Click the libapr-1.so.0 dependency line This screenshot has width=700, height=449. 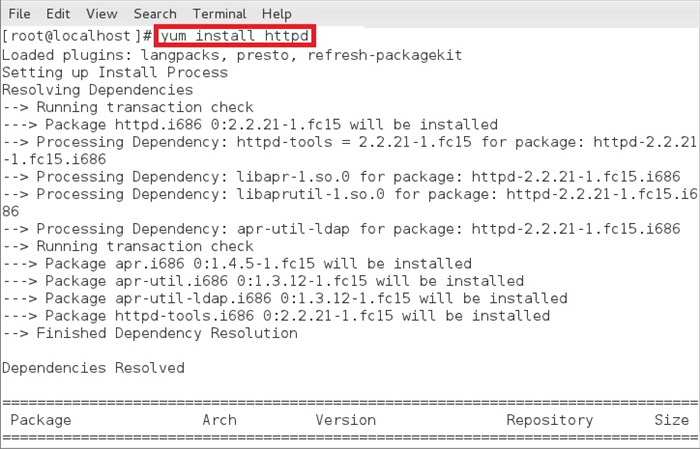point(342,177)
